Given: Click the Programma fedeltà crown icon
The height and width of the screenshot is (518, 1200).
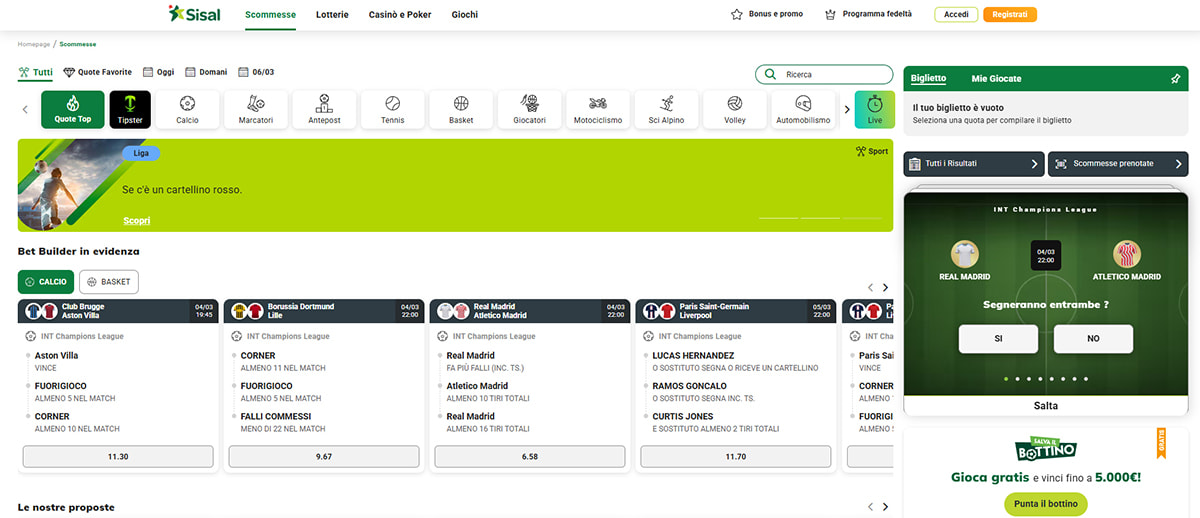Looking at the screenshot, I should pyautogui.click(x=830, y=15).
